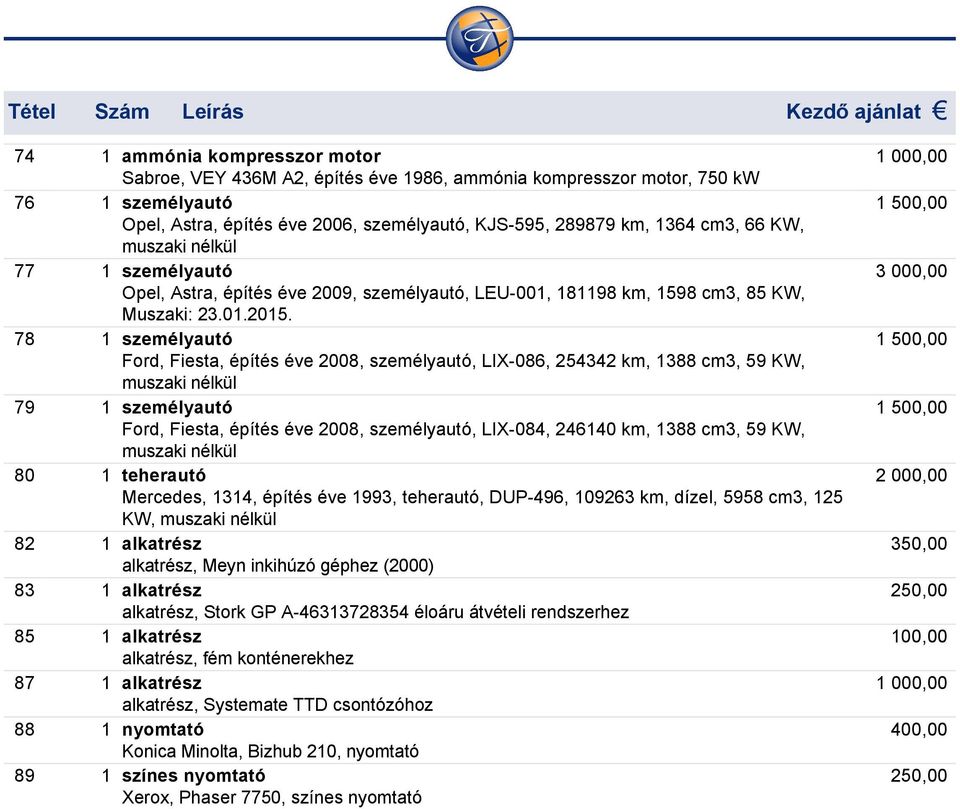This screenshot has width=960, height=809.
Task: Click the Leírás column header
Action: [212, 111]
